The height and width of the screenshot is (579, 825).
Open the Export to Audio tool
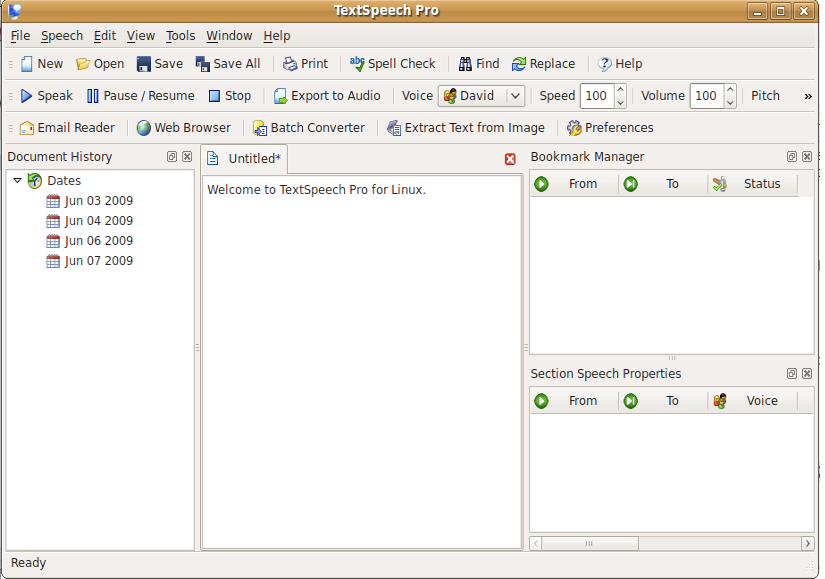point(326,96)
